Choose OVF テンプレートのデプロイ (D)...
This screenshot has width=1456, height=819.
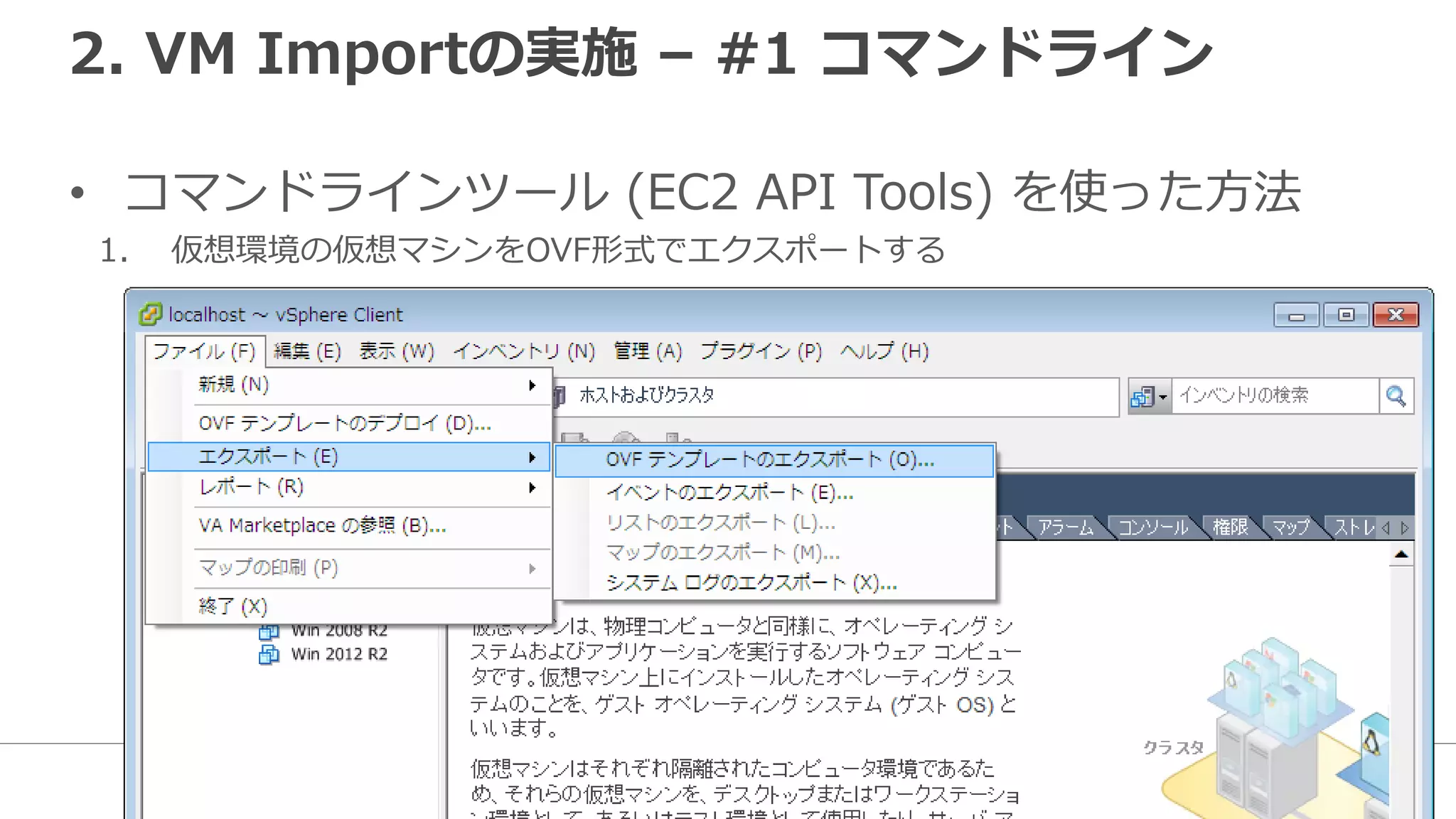tap(350, 424)
